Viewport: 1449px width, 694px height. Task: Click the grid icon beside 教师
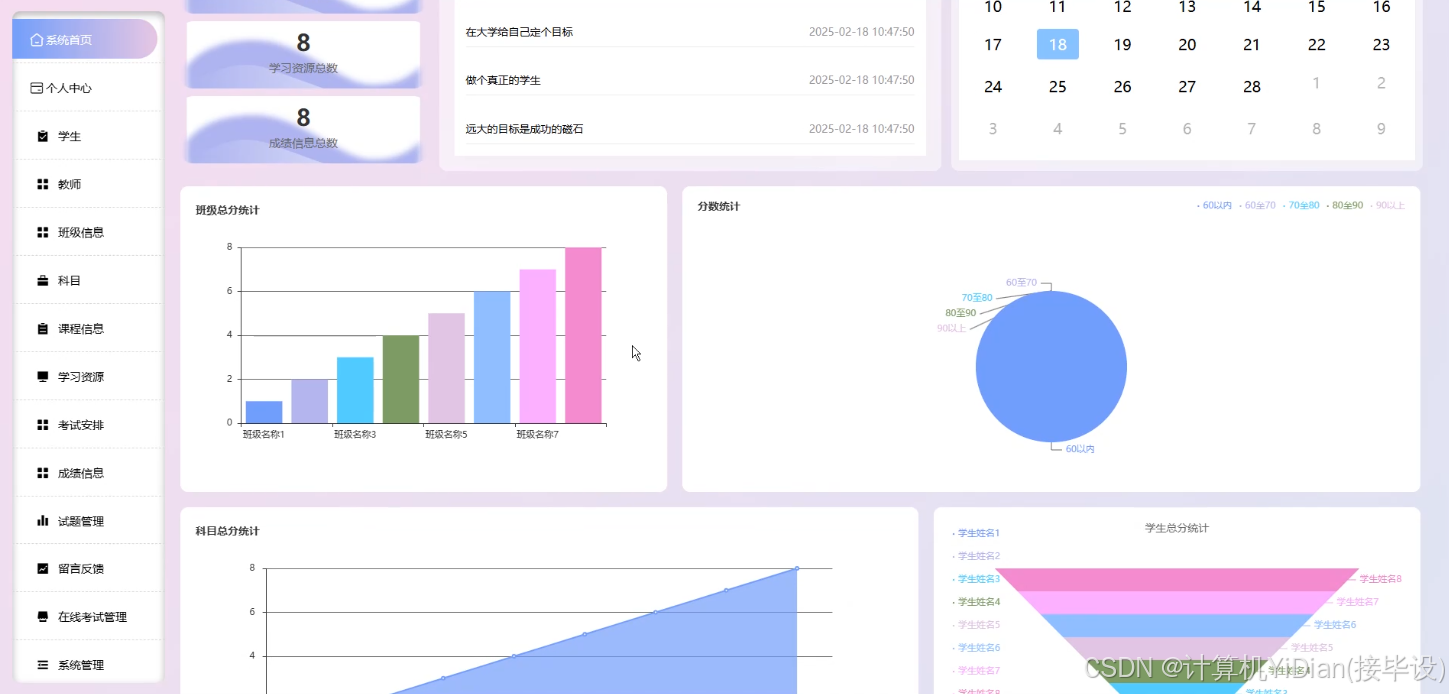point(43,184)
